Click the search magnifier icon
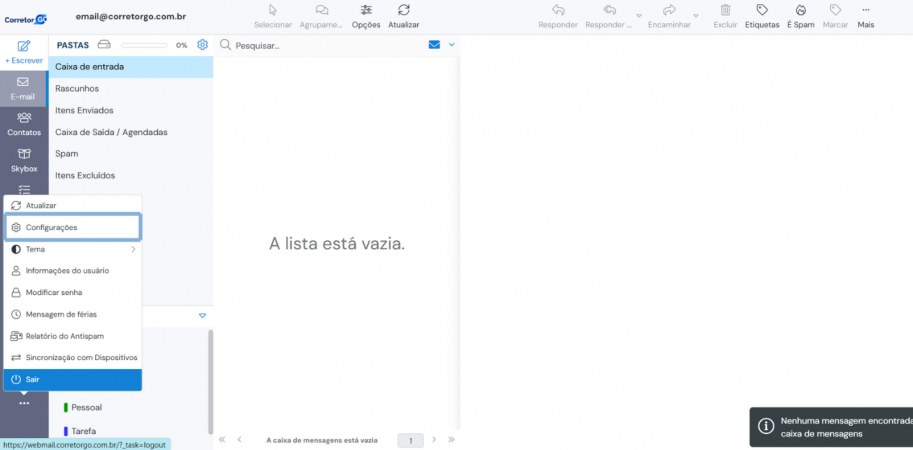The height and width of the screenshot is (450, 913). tap(225, 45)
